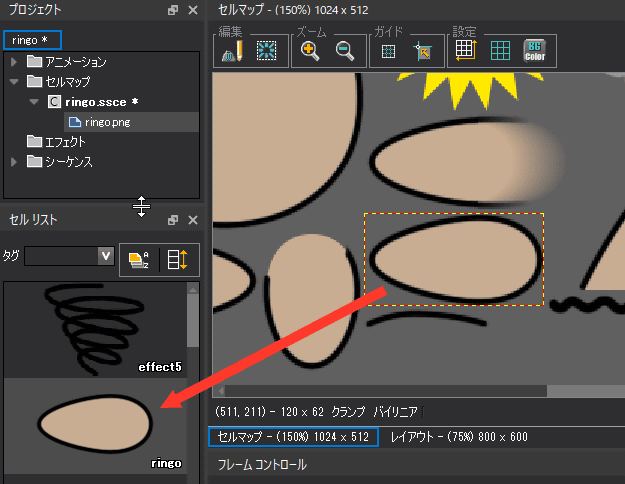Switch to セルマップ (150%) tab
Screen dimensions: 625x484
click(x=293, y=437)
